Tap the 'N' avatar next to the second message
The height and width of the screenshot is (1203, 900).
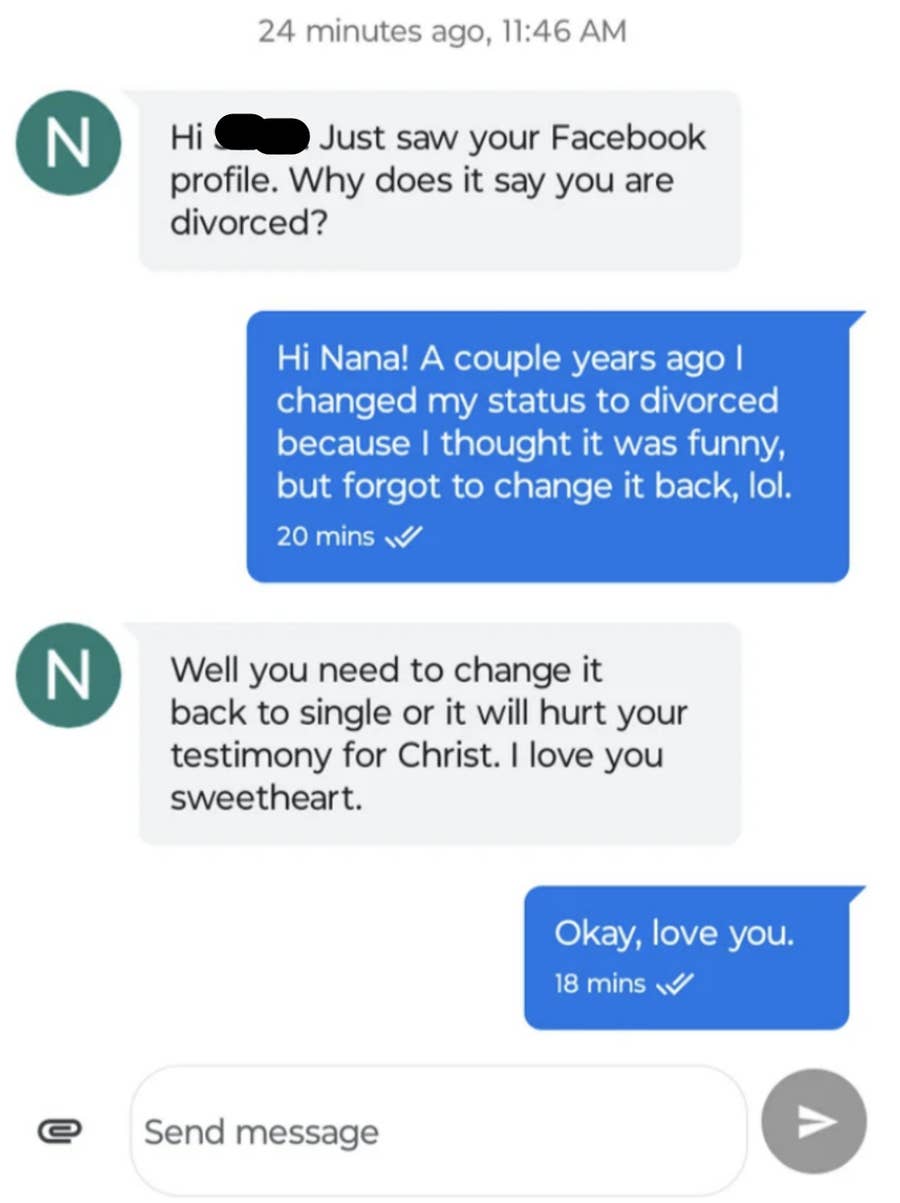68,676
